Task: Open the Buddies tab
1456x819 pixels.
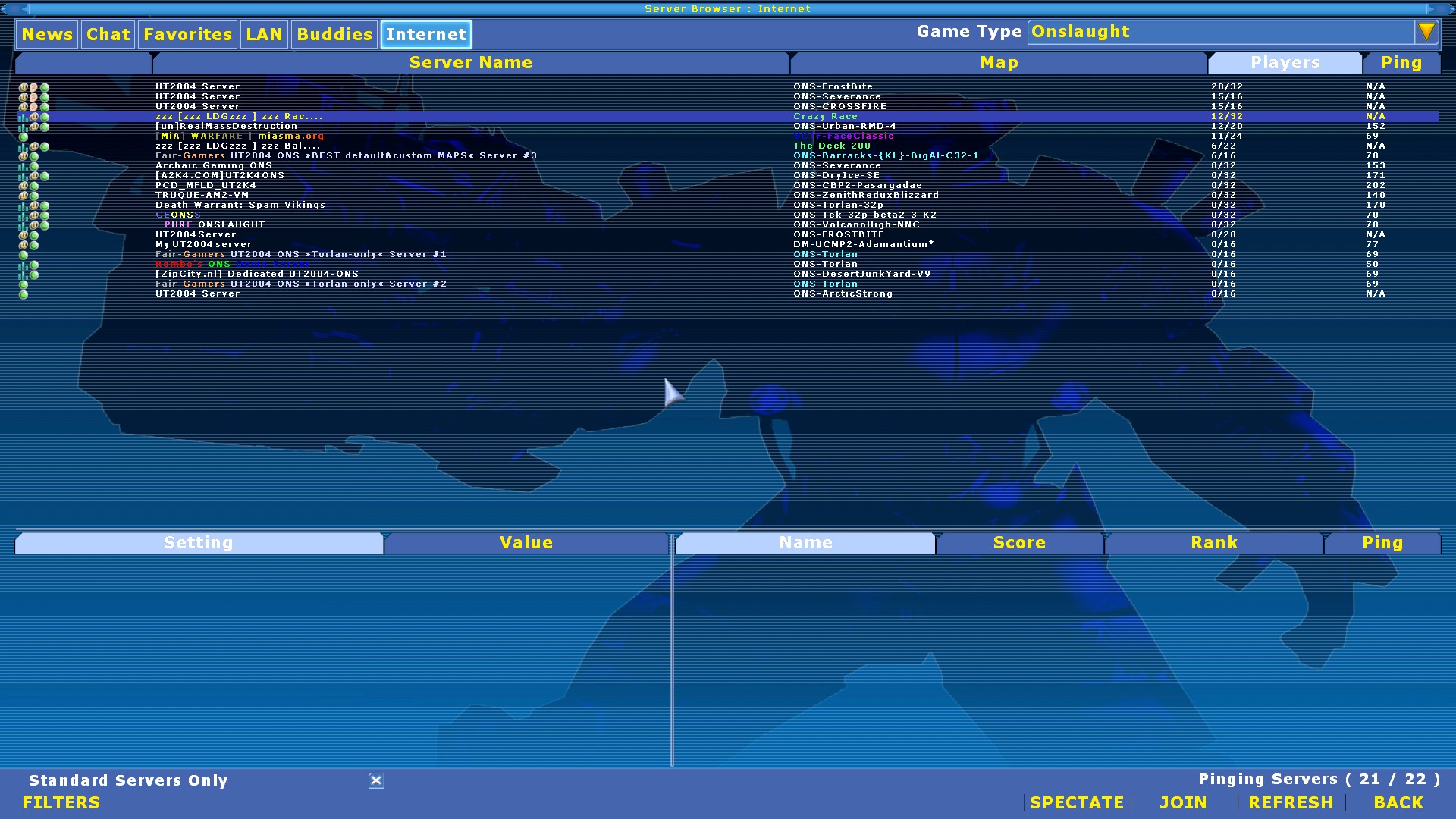Action: (334, 34)
